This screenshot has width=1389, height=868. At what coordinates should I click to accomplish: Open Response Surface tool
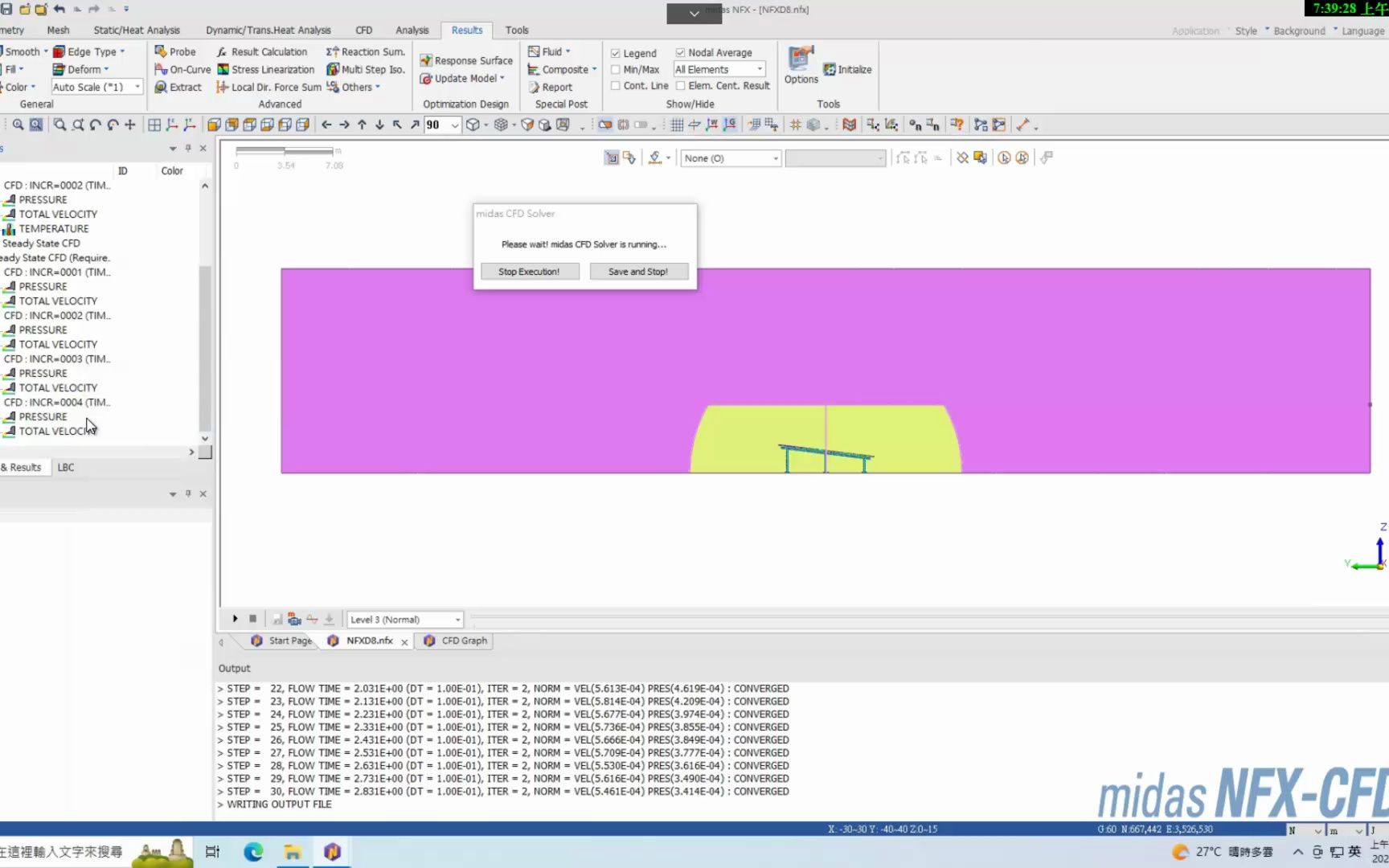coord(466,60)
